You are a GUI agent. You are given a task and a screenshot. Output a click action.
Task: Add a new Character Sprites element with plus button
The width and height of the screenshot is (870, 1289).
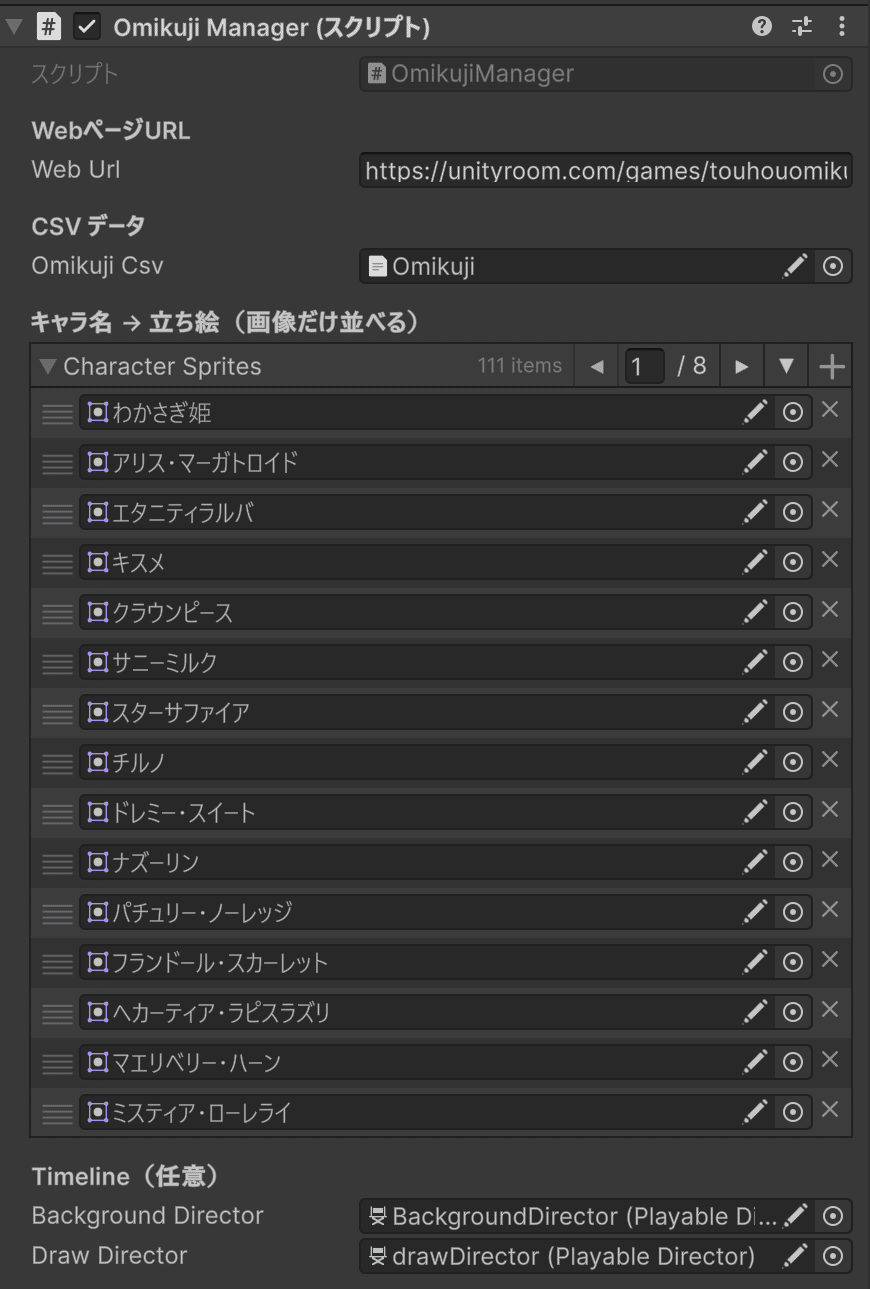click(x=830, y=366)
